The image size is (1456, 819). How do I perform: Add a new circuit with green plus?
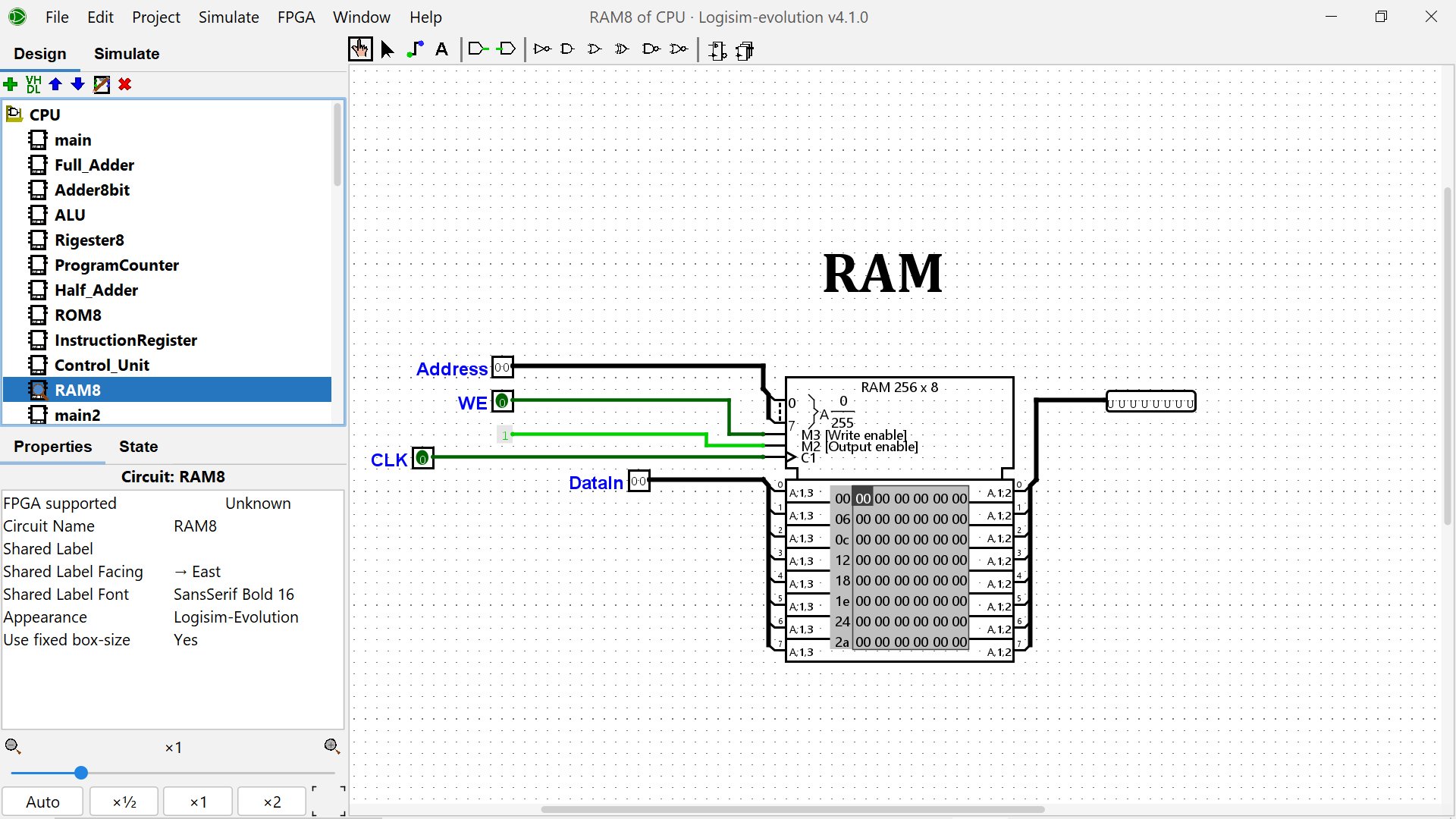pyautogui.click(x=11, y=84)
